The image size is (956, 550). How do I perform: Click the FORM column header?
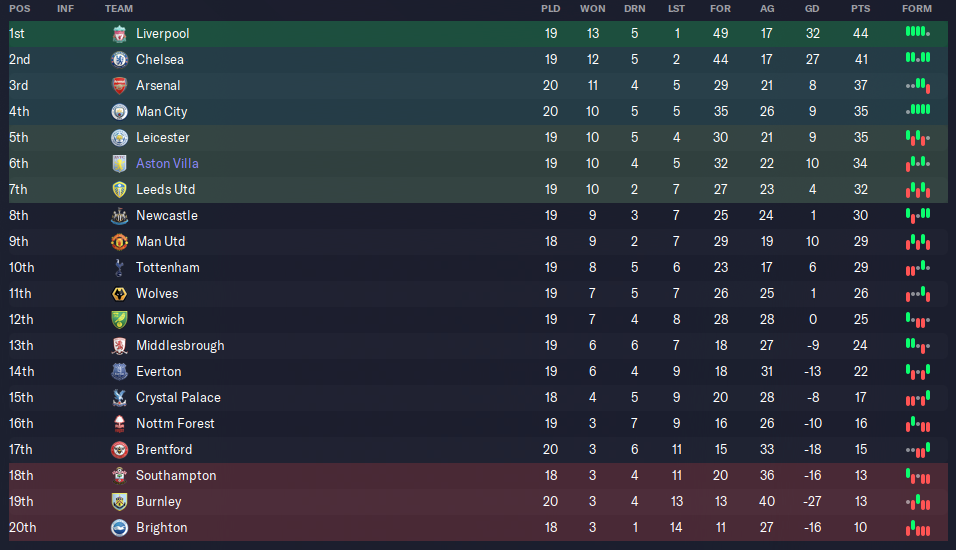pos(917,9)
